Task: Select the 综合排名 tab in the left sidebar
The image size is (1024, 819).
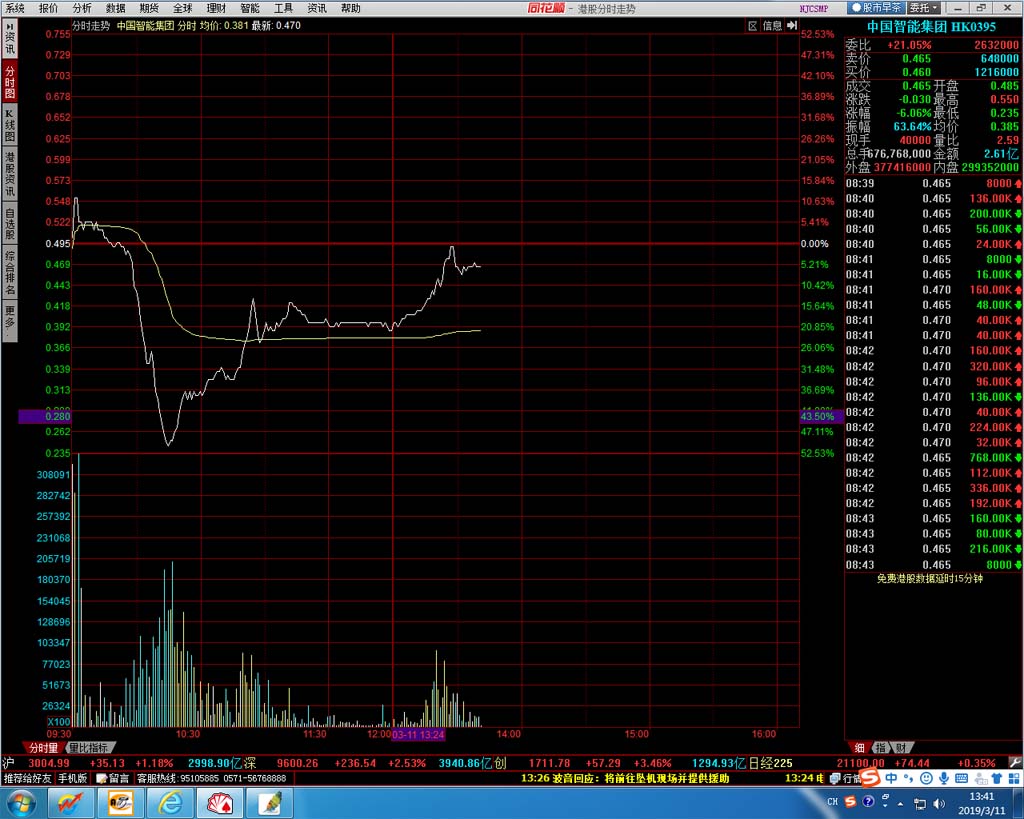Action: pyautogui.click(x=10, y=272)
